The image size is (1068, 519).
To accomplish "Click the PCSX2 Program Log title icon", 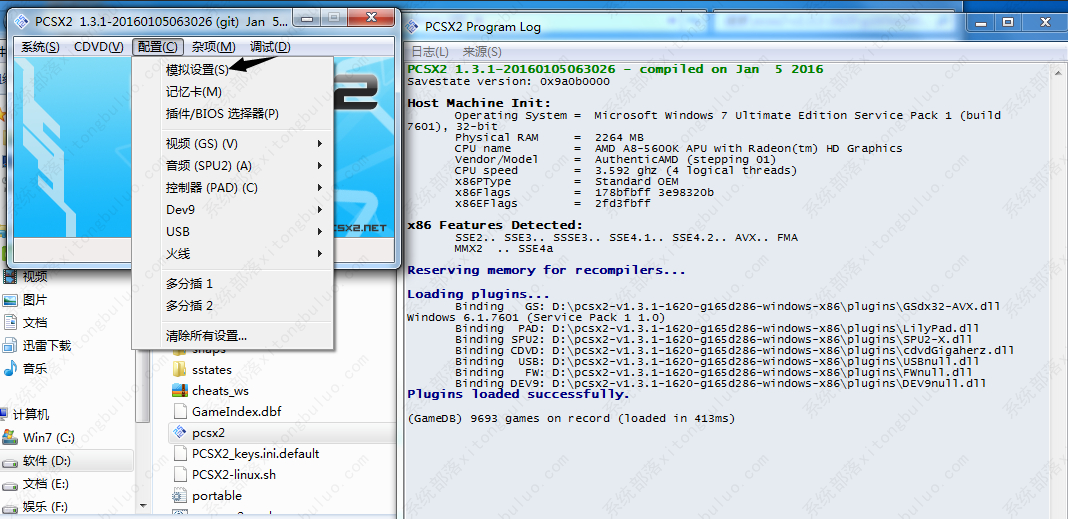I will coord(413,27).
